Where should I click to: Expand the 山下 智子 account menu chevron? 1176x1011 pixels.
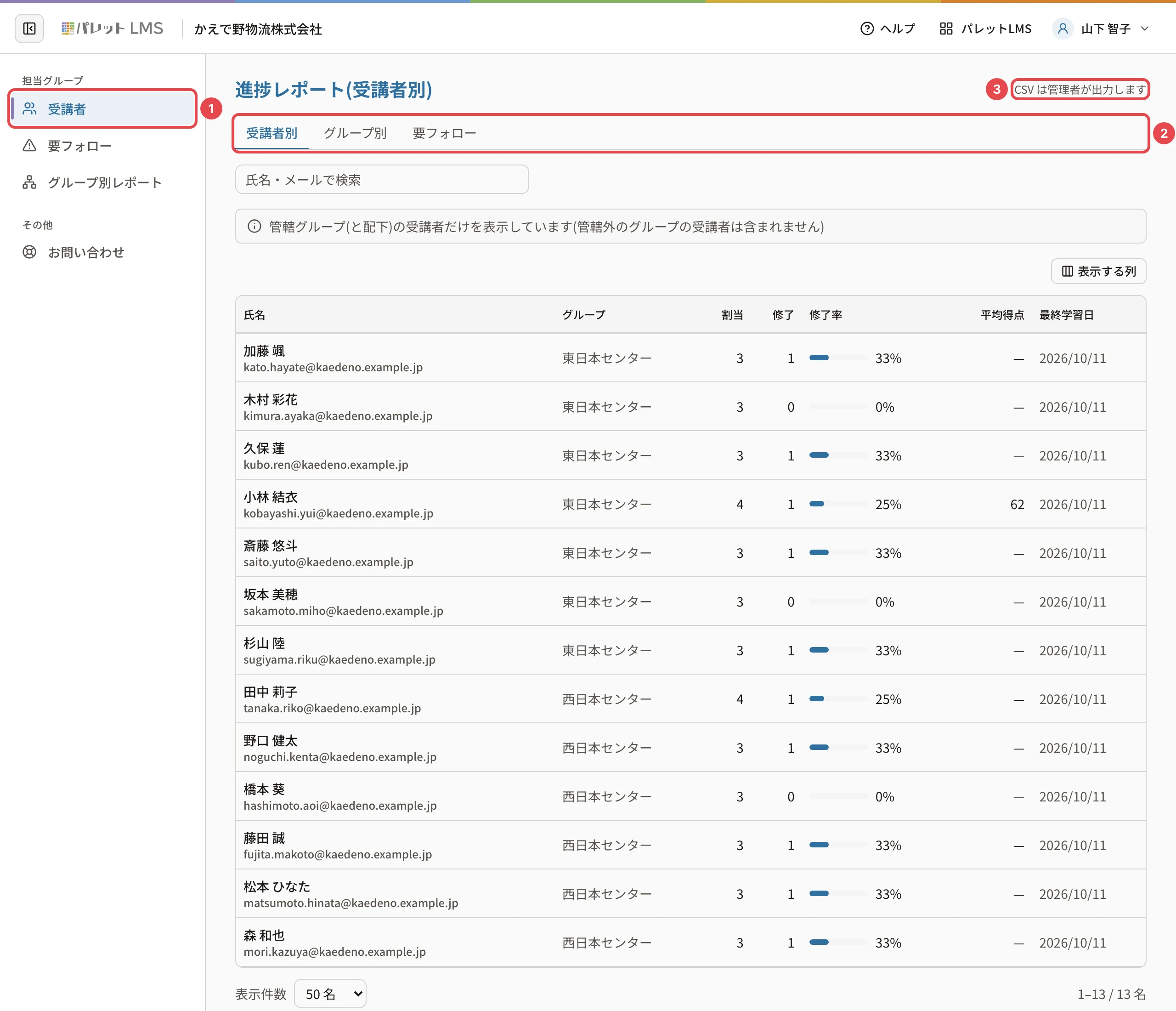[x=1145, y=28]
